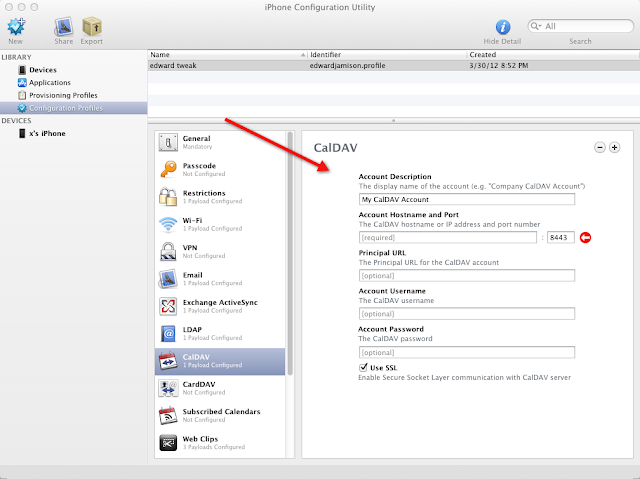Click the required hostname field

click(448, 237)
